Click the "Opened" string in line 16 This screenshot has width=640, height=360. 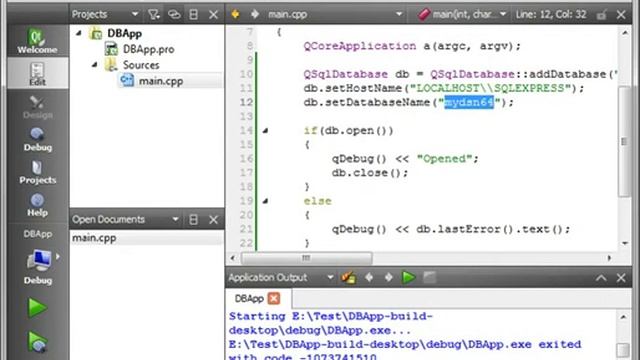444,158
